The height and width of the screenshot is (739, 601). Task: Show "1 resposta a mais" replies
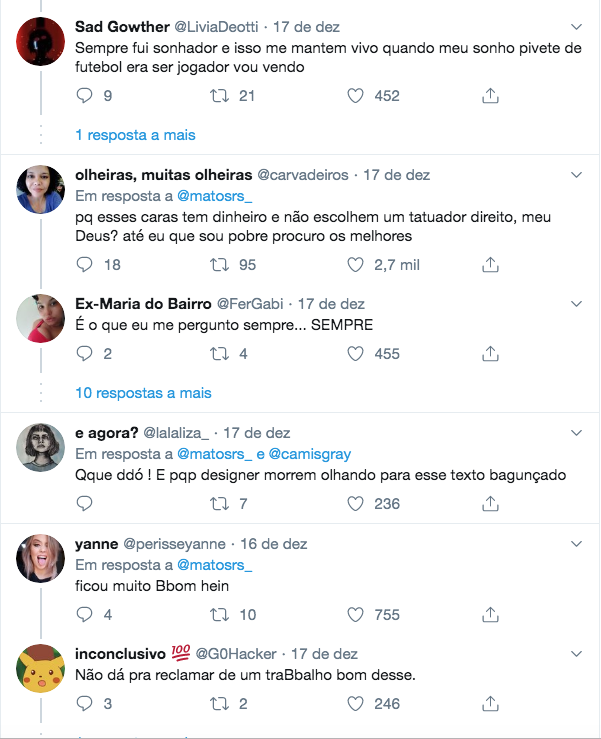click(135, 134)
